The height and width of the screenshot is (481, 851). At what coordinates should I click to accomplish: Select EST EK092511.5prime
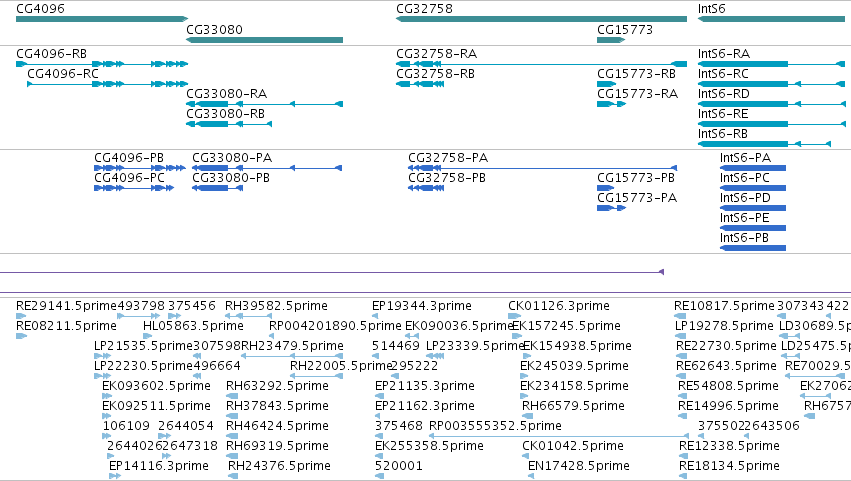[x=106, y=416]
